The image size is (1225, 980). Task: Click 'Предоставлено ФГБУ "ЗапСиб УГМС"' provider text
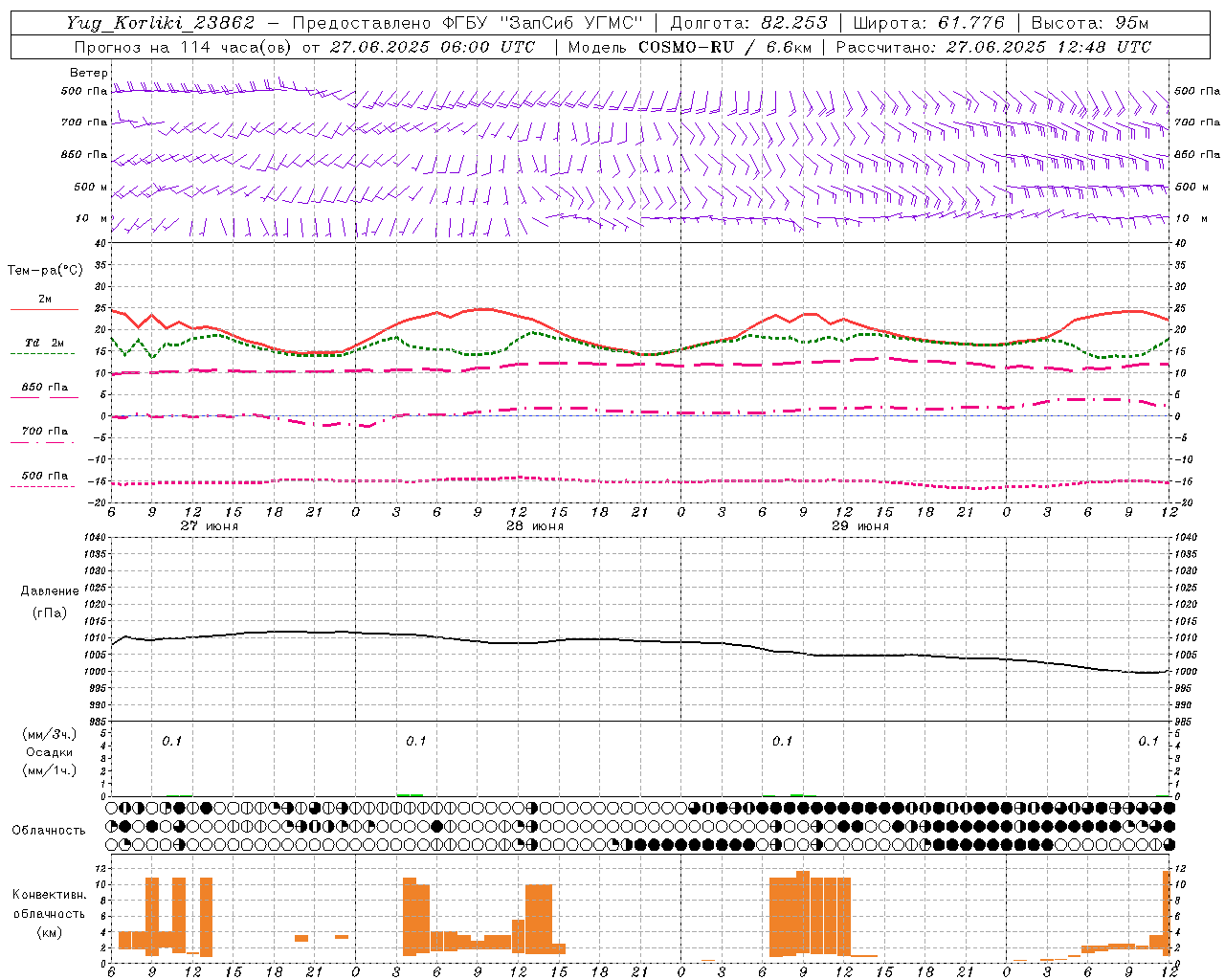pyautogui.click(x=467, y=23)
